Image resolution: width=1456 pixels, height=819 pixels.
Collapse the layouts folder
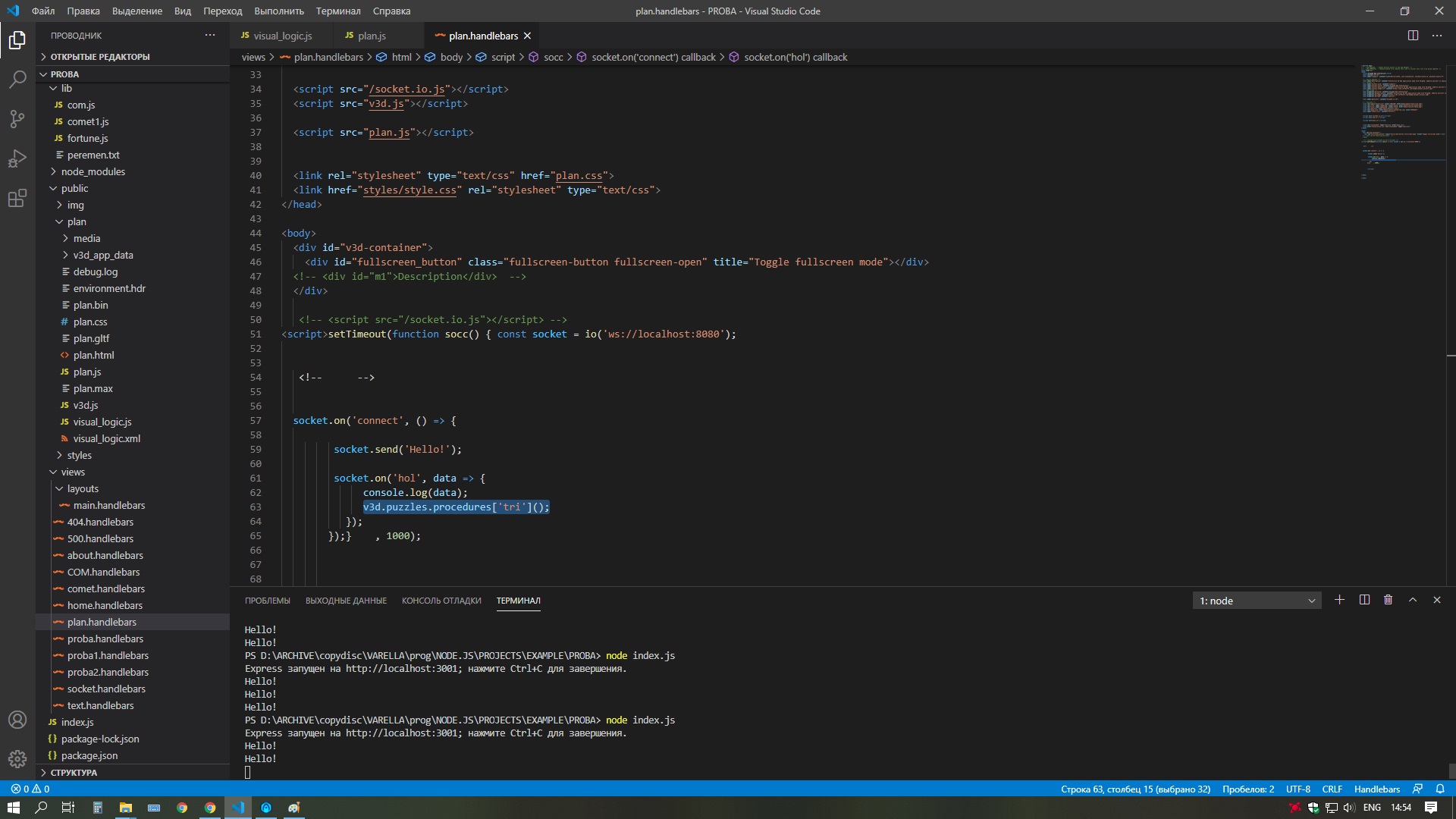coord(133,488)
